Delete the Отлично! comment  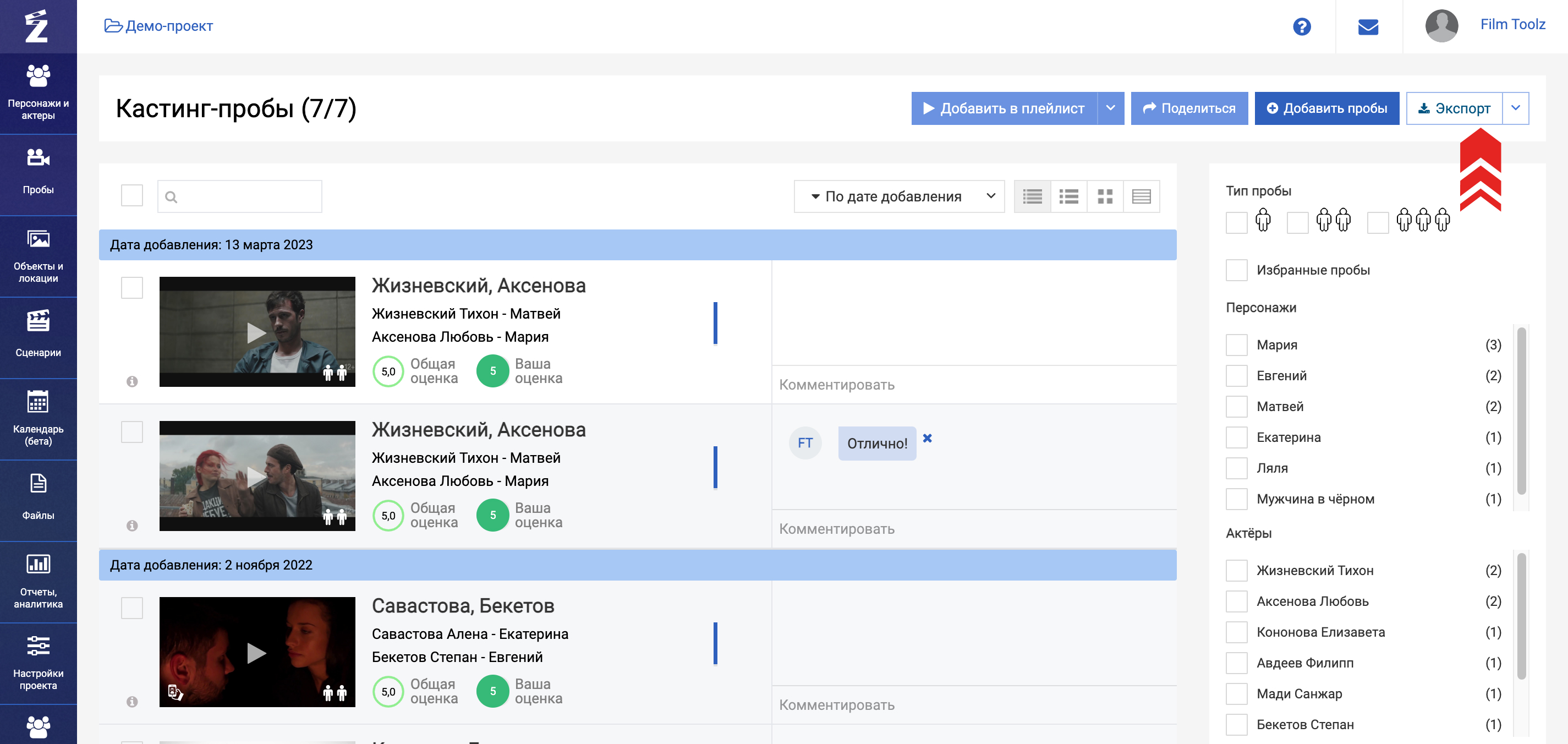(927, 437)
